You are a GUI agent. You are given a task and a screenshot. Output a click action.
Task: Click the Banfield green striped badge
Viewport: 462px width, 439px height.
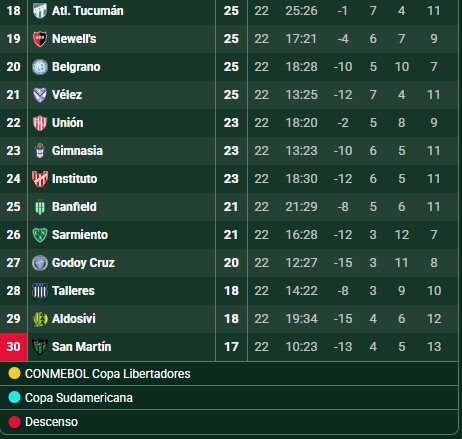[40, 207]
